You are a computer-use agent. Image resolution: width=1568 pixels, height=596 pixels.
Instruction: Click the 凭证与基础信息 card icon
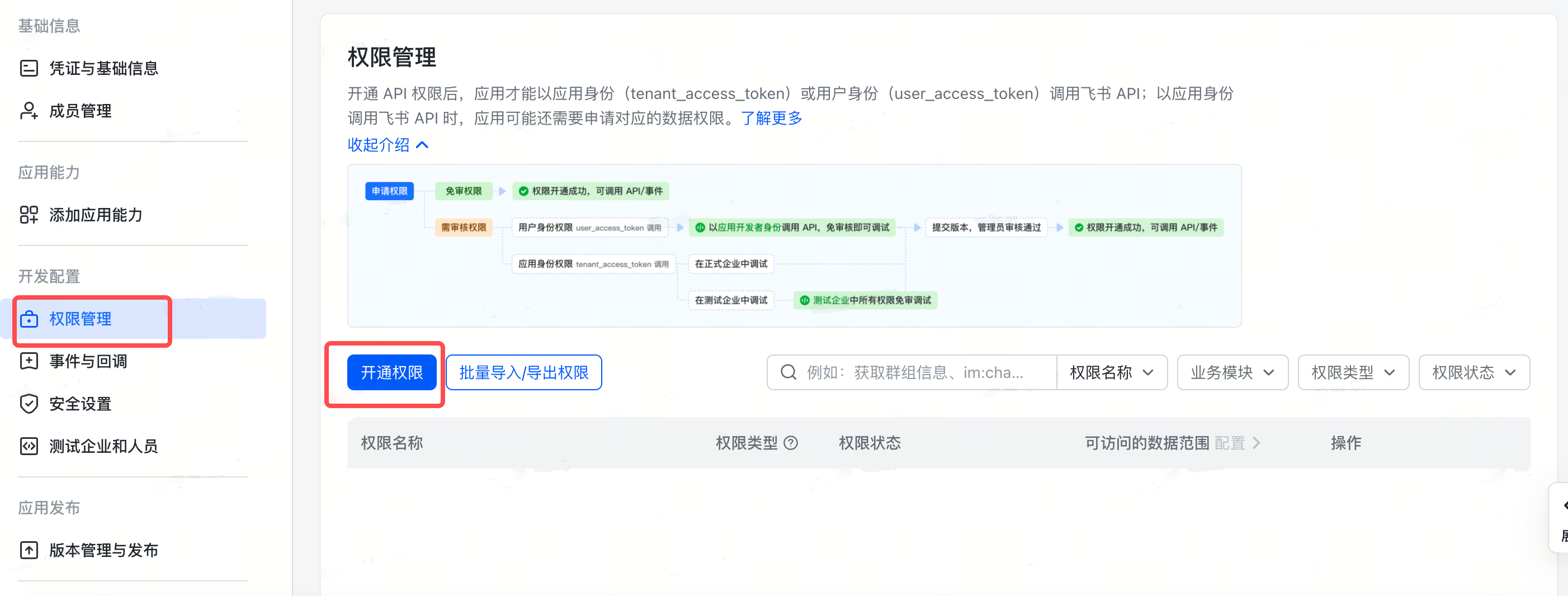(x=29, y=68)
